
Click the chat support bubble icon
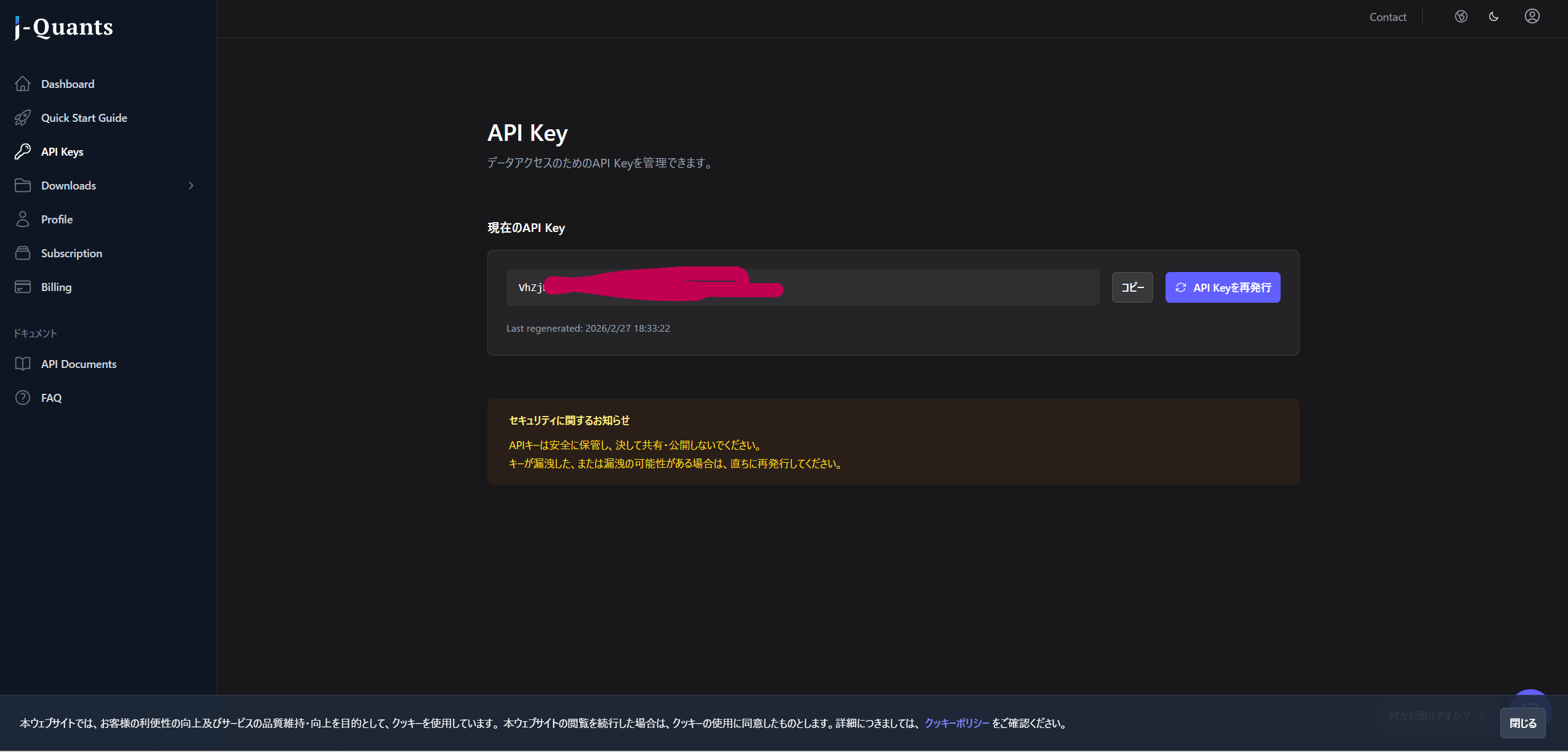point(1530,700)
